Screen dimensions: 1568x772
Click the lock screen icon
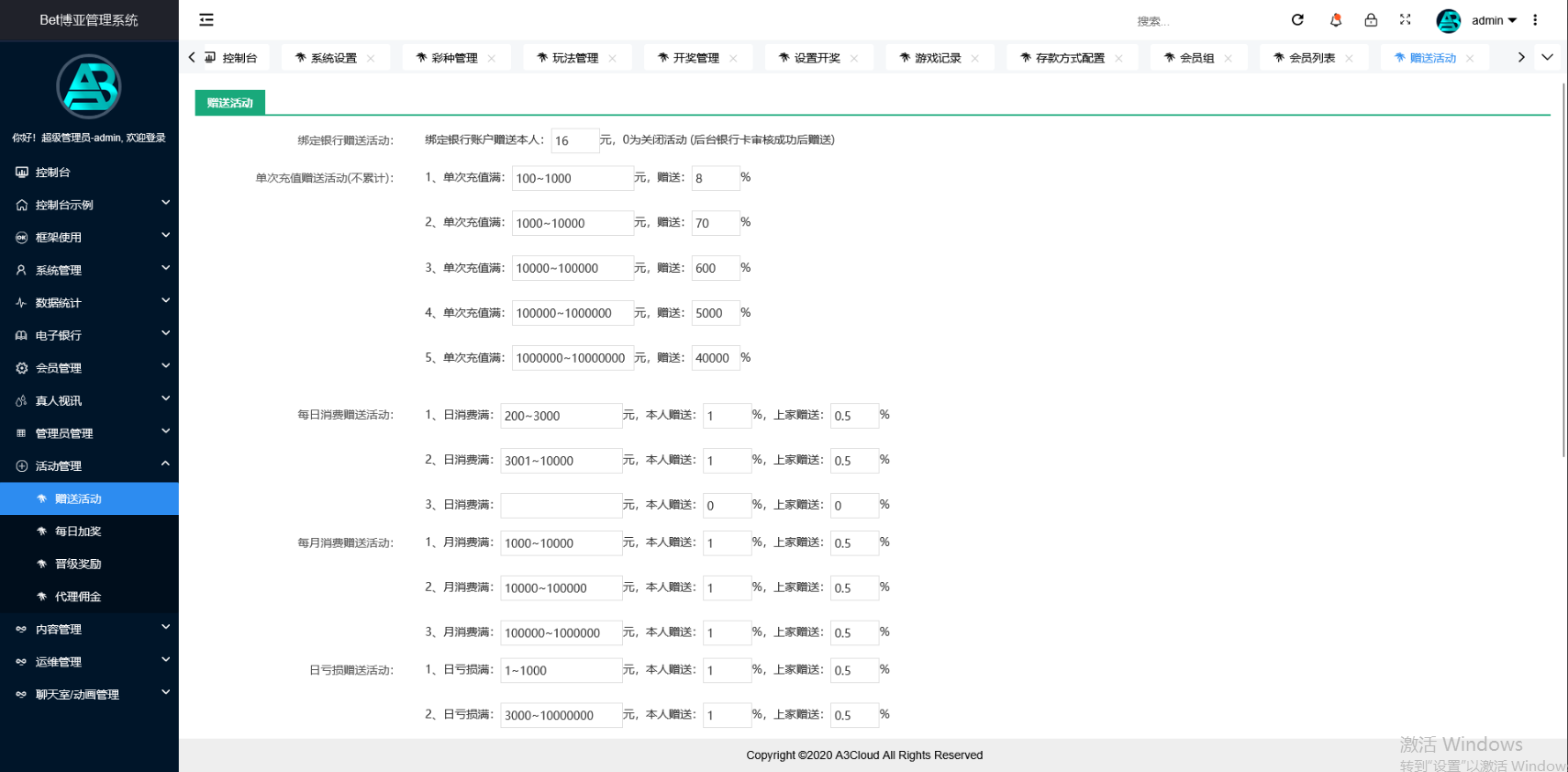pyautogui.click(x=1371, y=19)
